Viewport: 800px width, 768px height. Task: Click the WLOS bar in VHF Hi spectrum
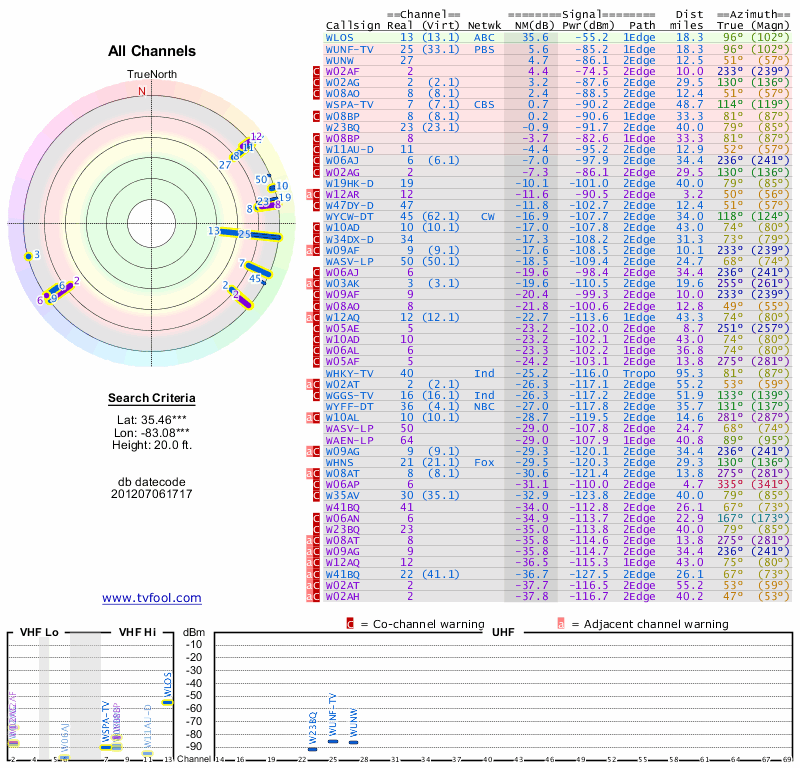167,702
